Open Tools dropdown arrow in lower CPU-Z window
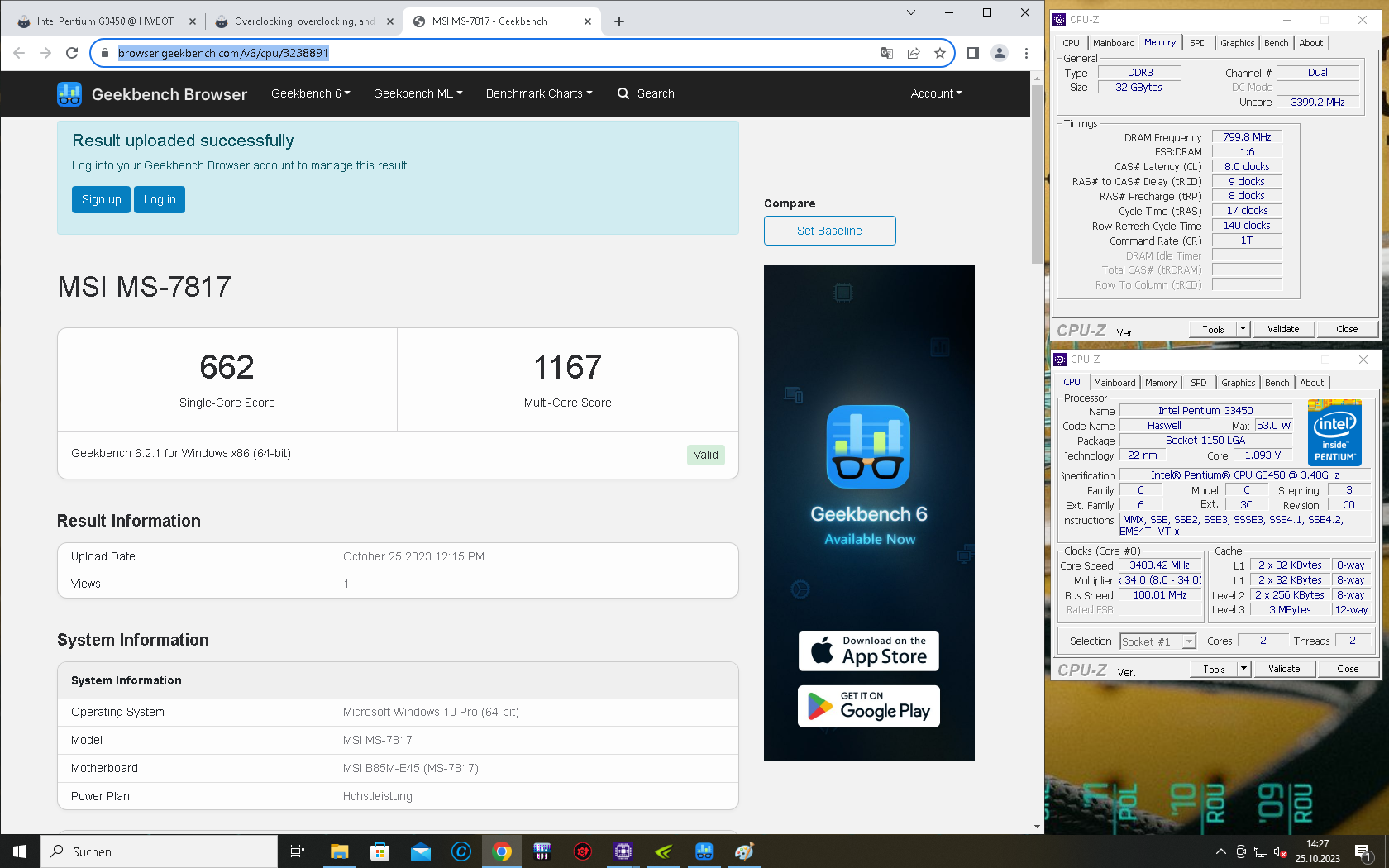 pyautogui.click(x=1243, y=669)
